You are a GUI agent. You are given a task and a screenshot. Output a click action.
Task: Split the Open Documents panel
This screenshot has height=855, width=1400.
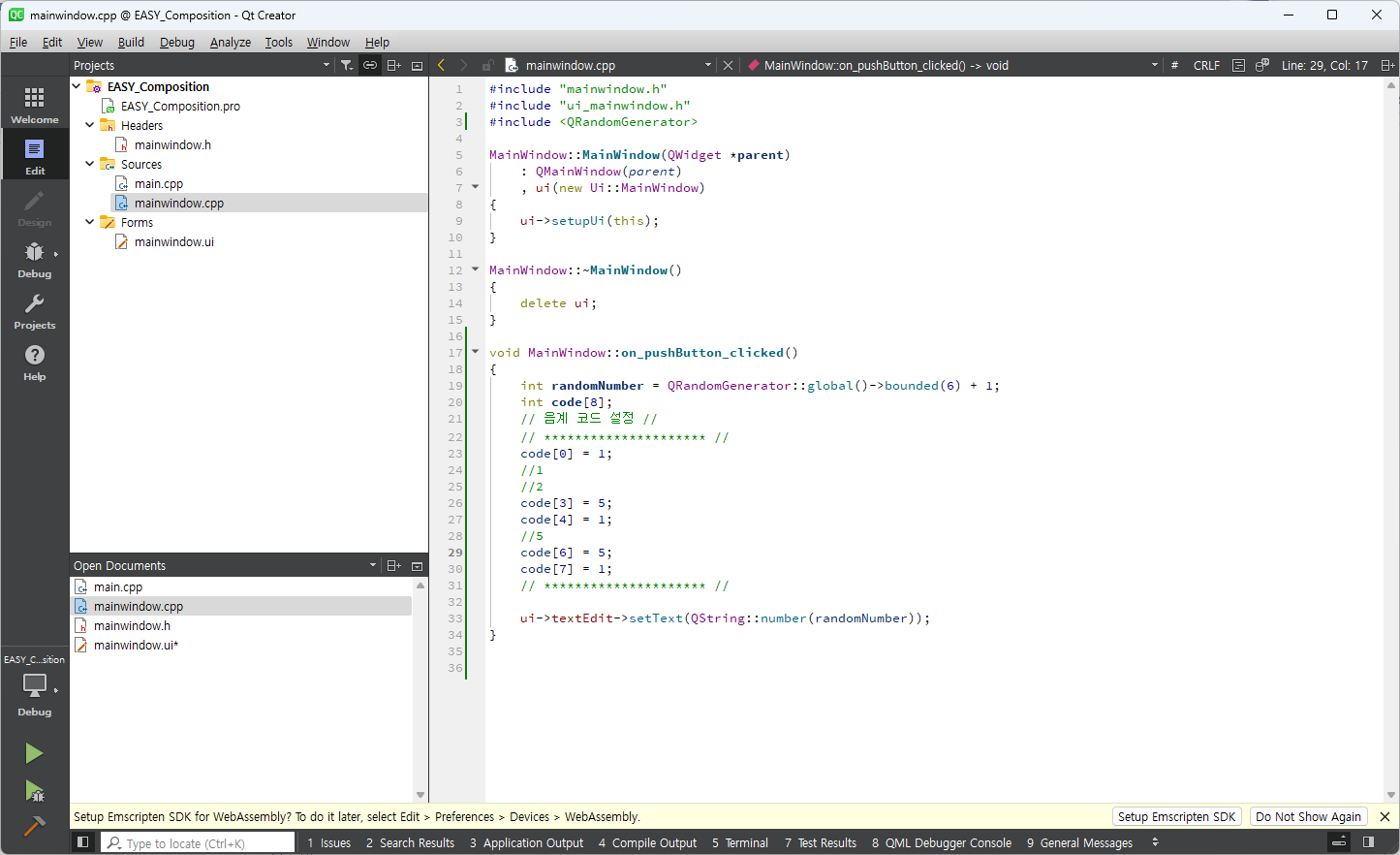click(394, 565)
